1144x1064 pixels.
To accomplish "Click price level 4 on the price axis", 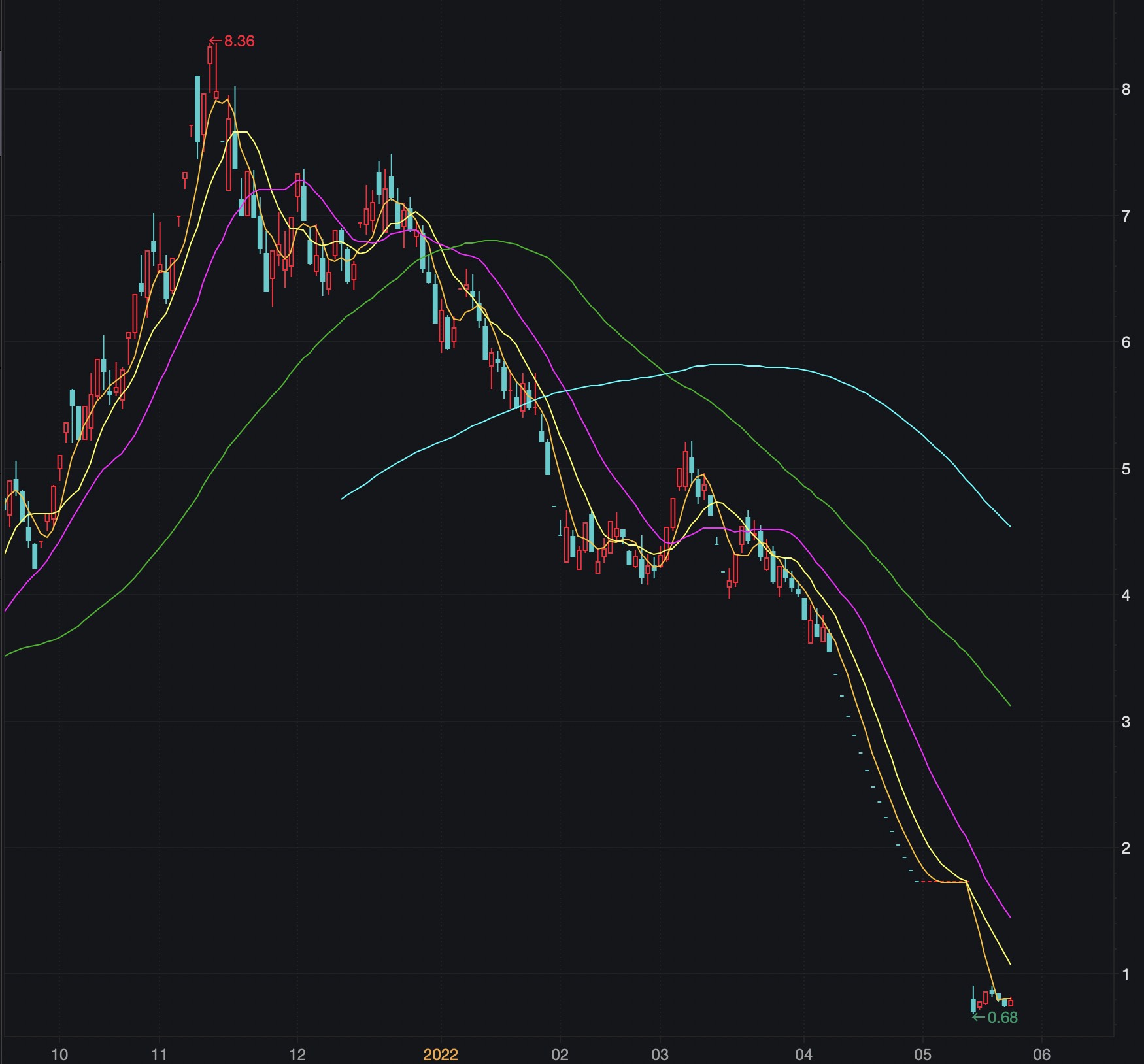I will coord(1126,595).
